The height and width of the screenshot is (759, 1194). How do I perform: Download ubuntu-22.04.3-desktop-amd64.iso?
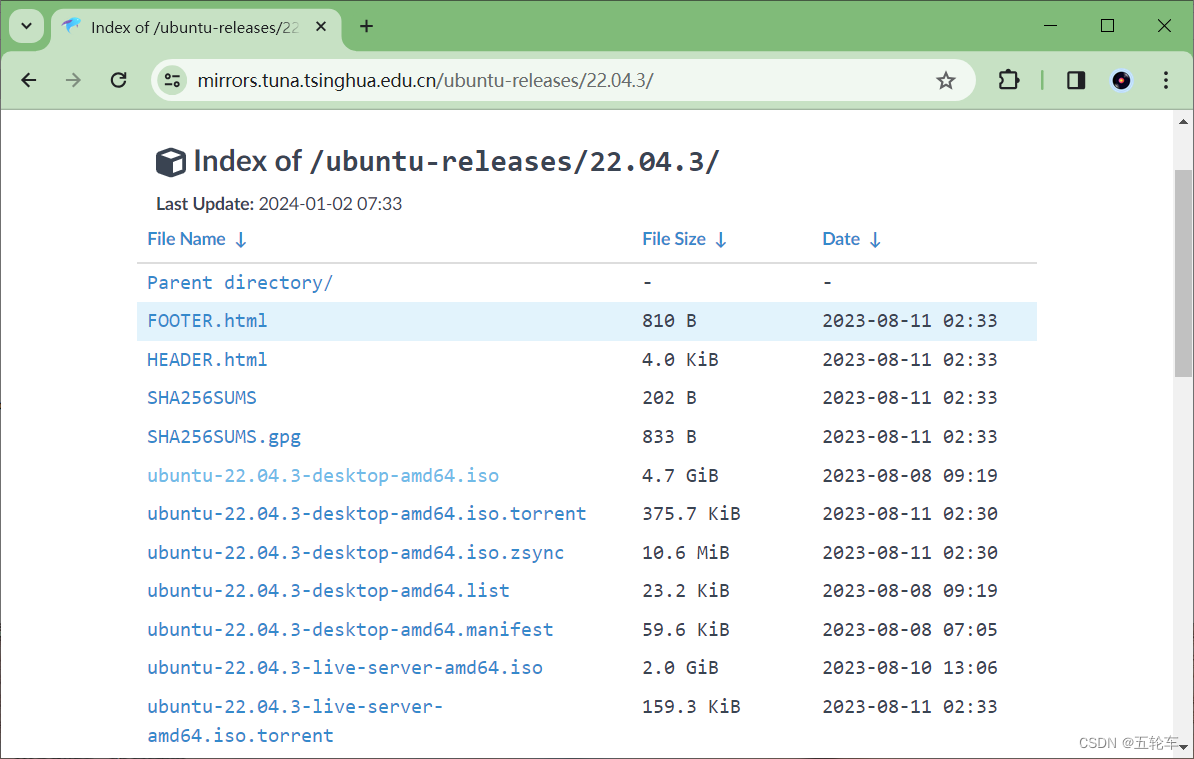(323, 475)
